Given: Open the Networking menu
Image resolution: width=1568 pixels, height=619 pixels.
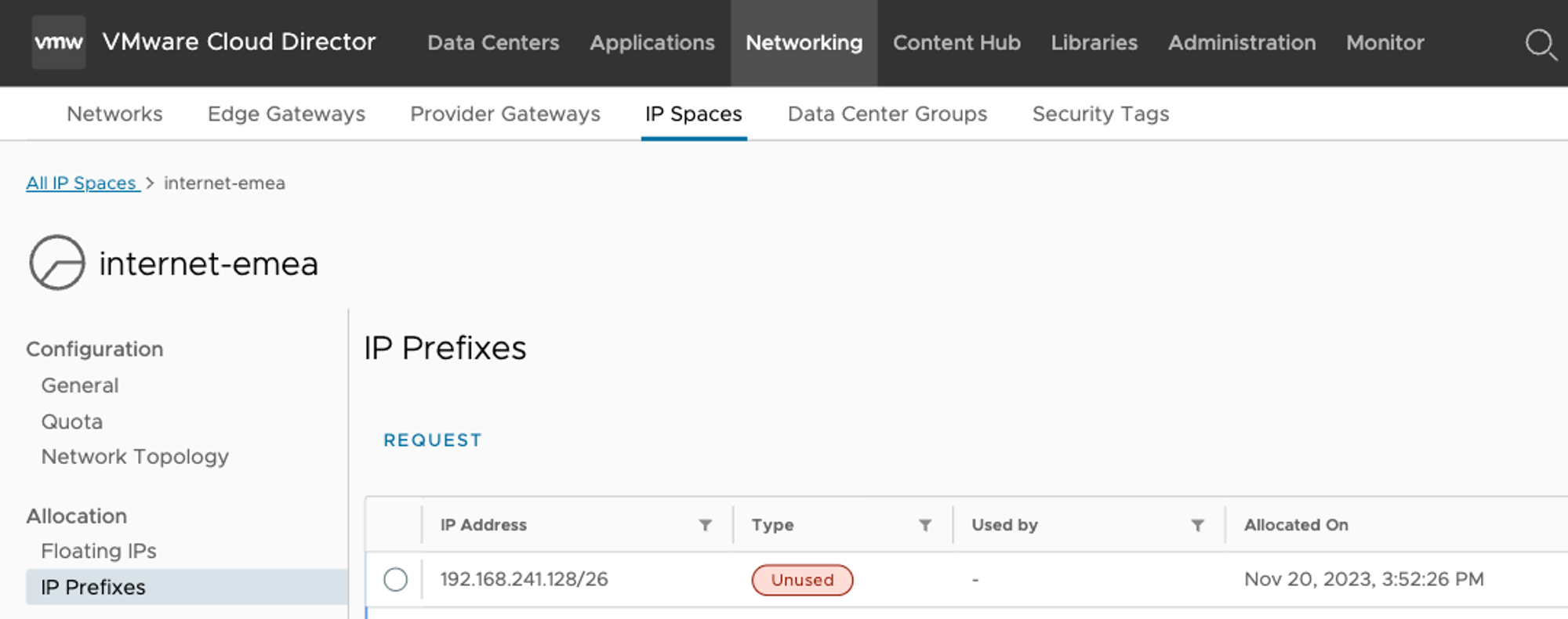Looking at the screenshot, I should (804, 42).
